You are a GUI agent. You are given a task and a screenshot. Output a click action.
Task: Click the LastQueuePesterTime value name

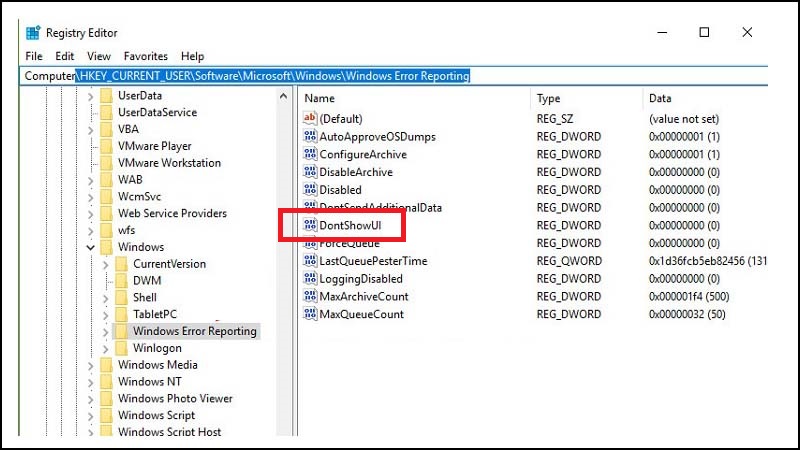[373, 261]
